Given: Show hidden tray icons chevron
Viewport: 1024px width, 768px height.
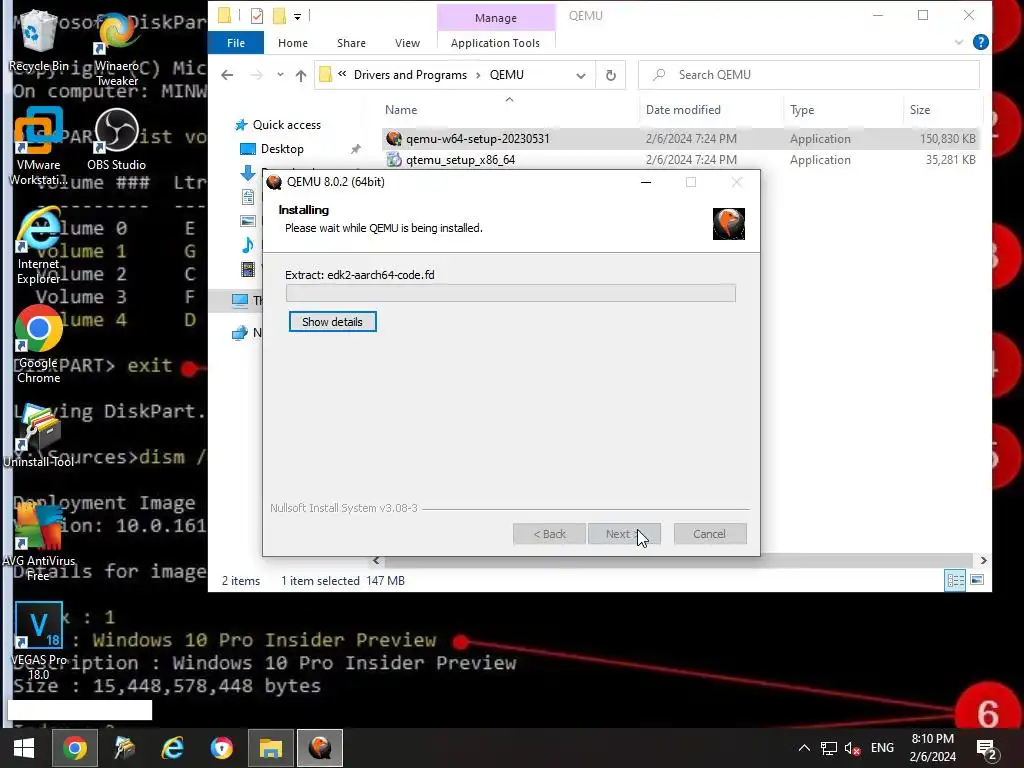Looking at the screenshot, I should [x=805, y=748].
